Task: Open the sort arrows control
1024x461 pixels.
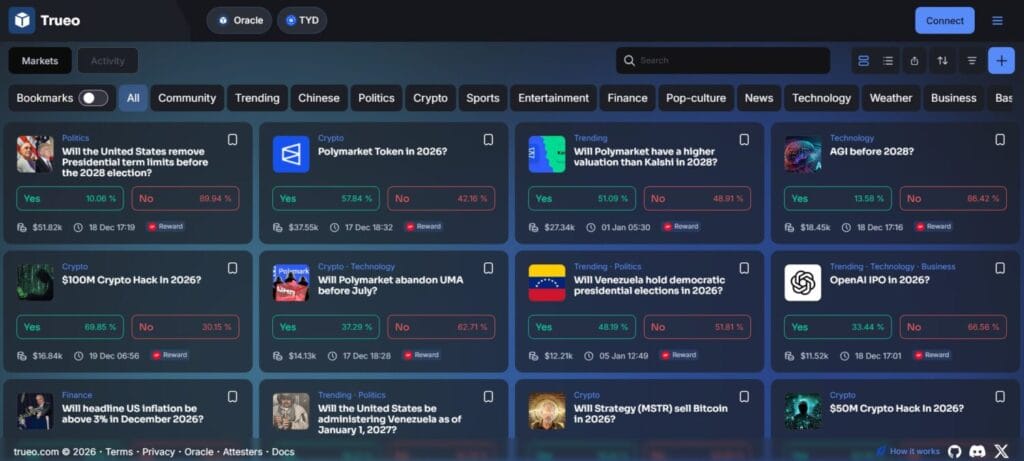Action: tap(942, 61)
